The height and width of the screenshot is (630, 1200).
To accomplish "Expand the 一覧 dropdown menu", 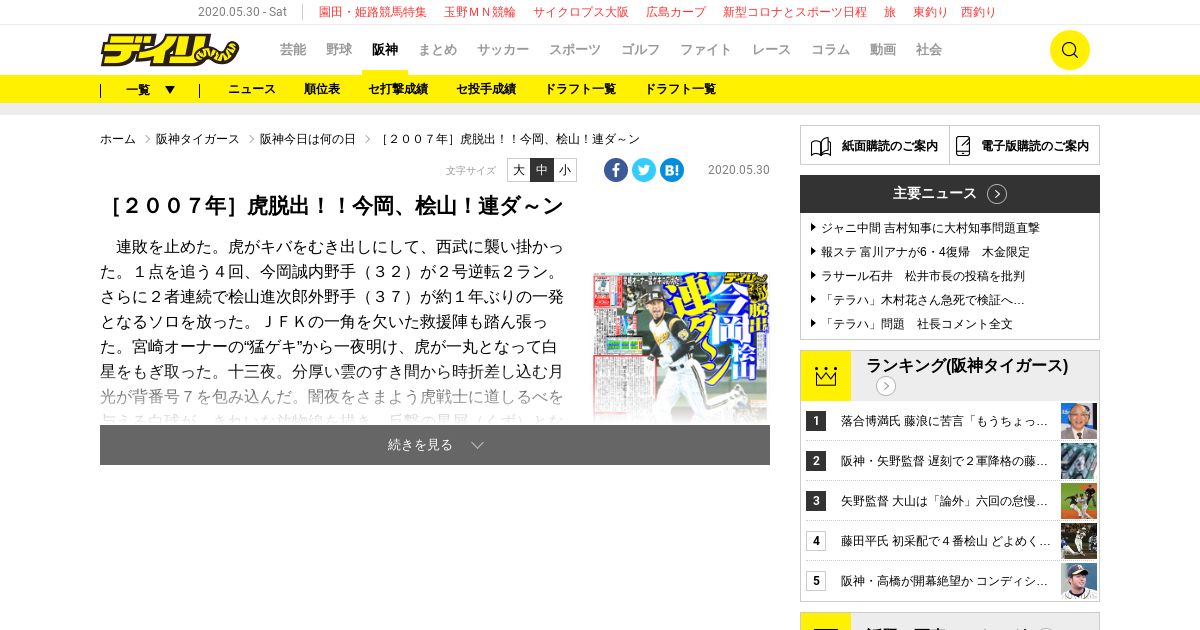I will tap(150, 89).
